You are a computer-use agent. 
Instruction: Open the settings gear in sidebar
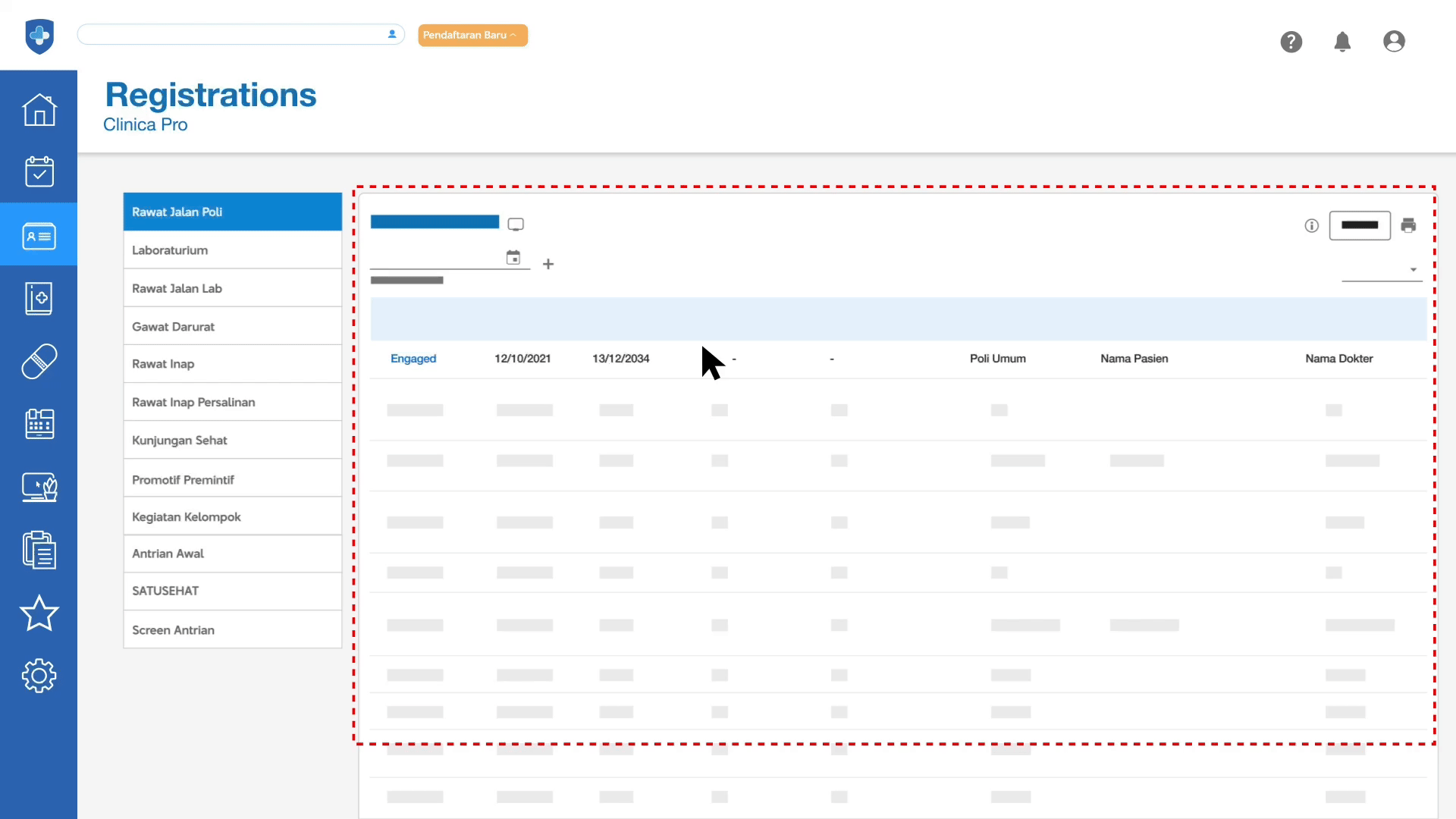pos(39,676)
